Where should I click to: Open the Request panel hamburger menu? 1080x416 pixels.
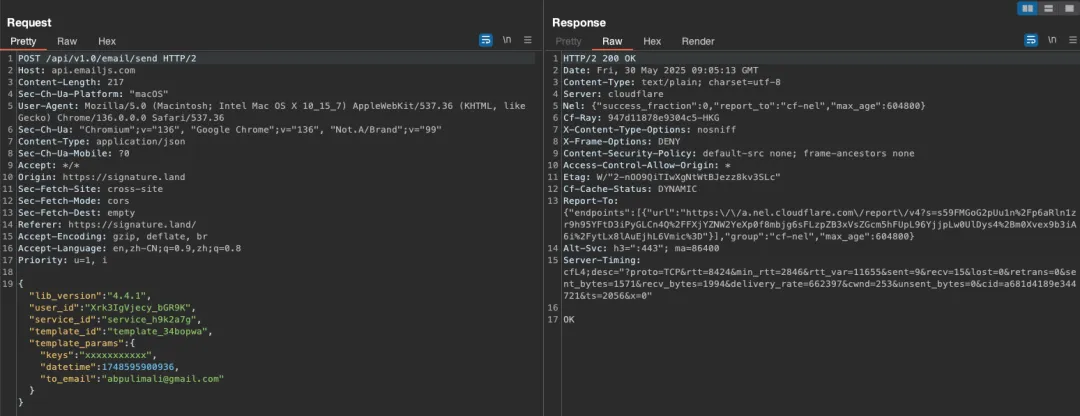(528, 40)
